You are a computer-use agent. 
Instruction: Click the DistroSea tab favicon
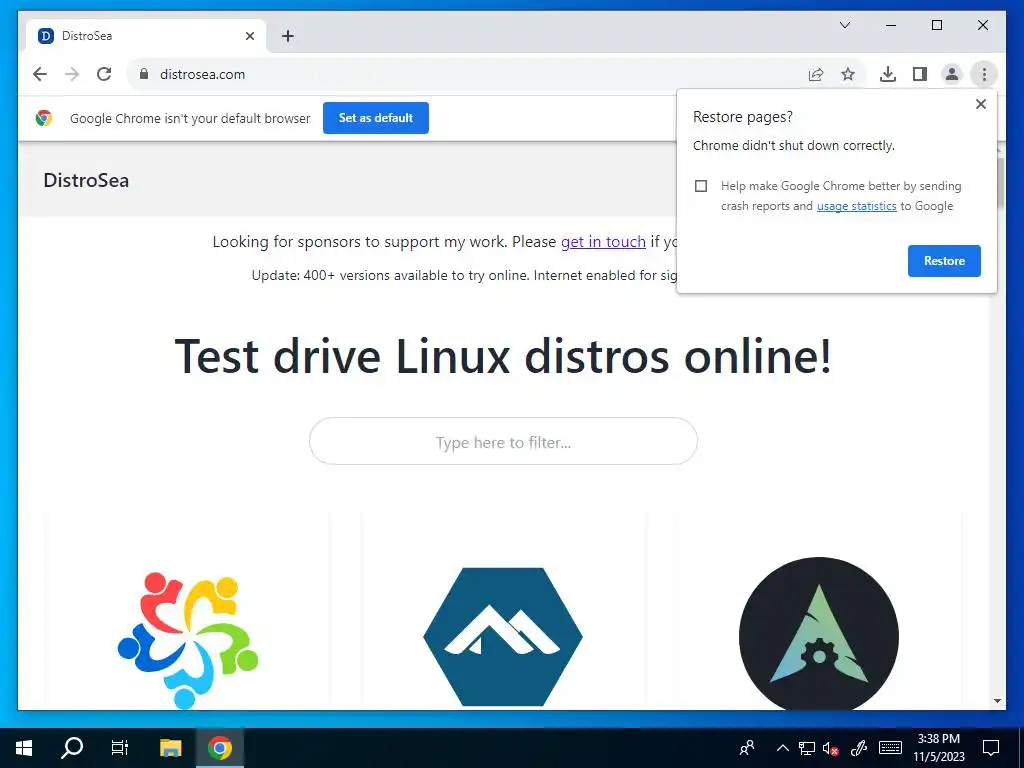(x=46, y=36)
